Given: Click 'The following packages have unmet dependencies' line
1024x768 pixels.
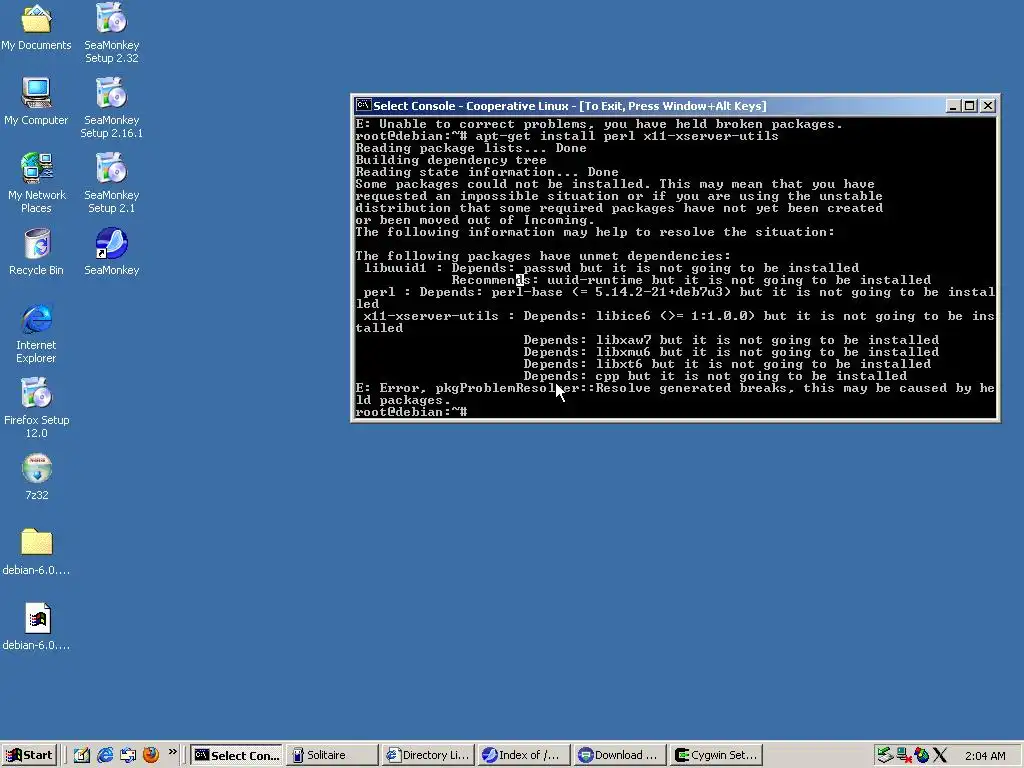Looking at the screenshot, I should click(543, 256).
